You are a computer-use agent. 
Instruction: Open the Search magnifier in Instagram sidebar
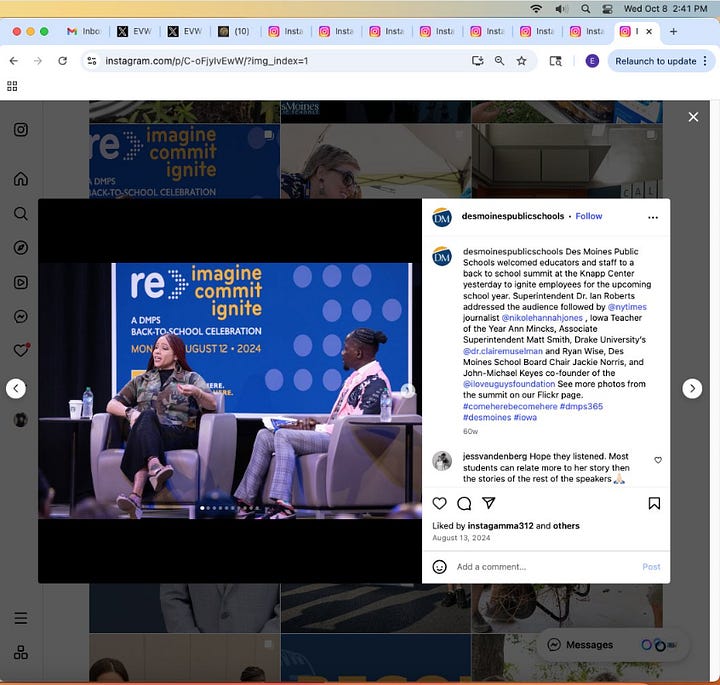pos(21,213)
